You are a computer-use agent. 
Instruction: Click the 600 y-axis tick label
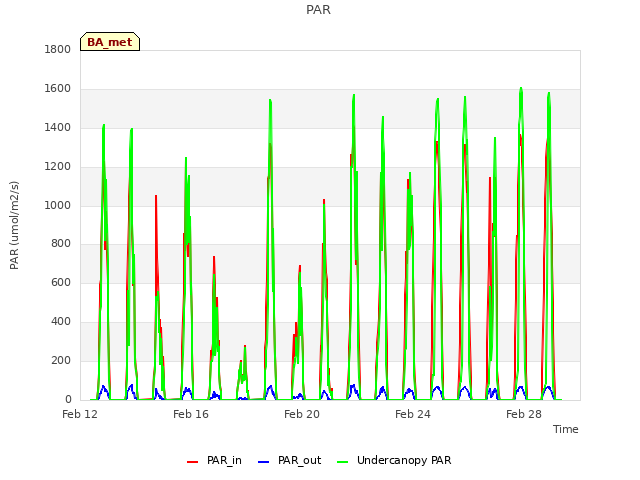point(61,282)
